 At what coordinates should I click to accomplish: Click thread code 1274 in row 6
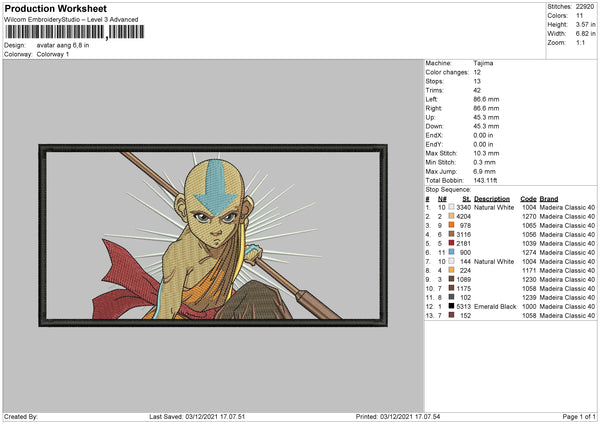pyautogui.click(x=529, y=253)
